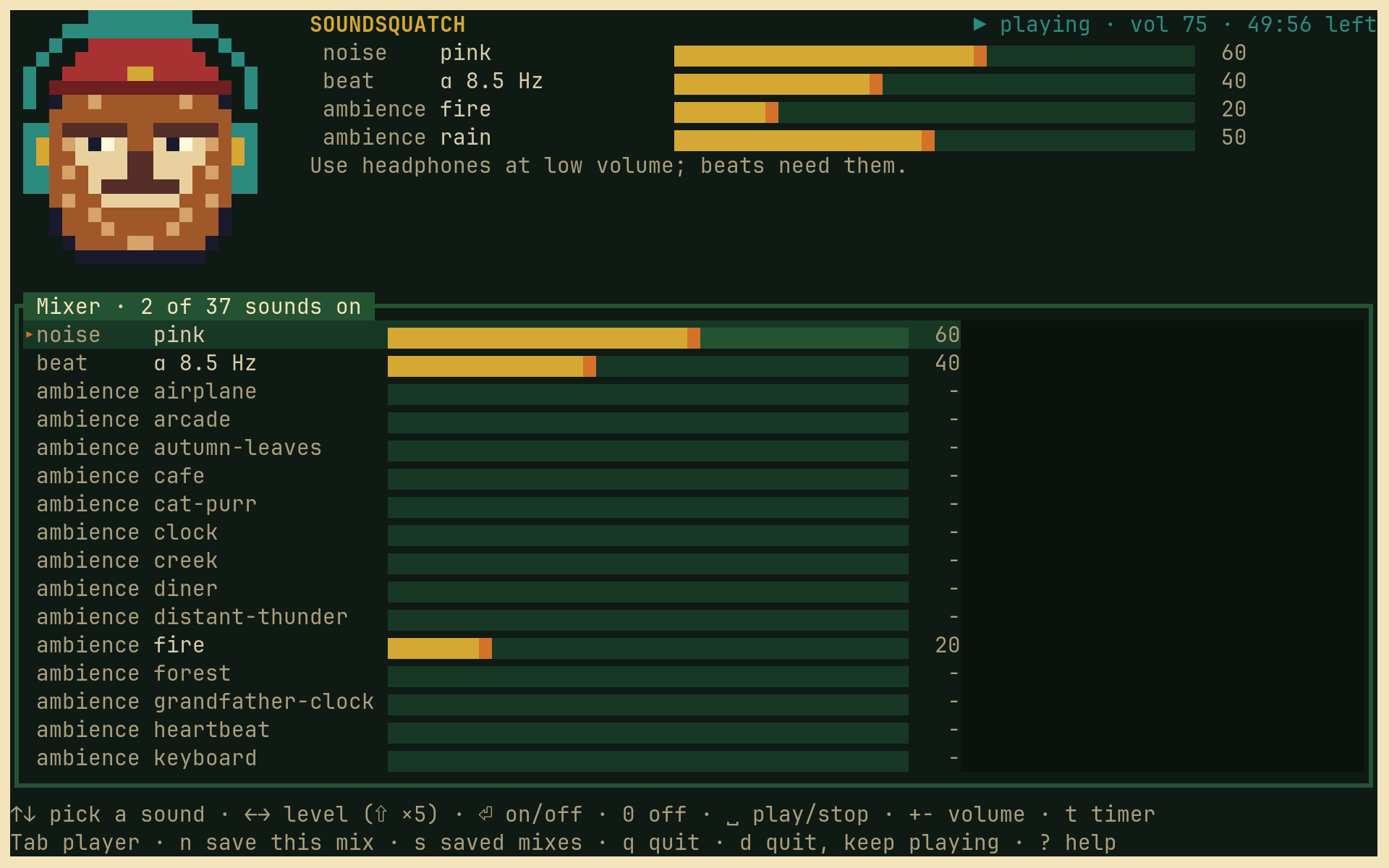Image resolution: width=1389 pixels, height=868 pixels.
Task: Click the 's saved mixes' shortcut hint
Action: (x=498, y=843)
